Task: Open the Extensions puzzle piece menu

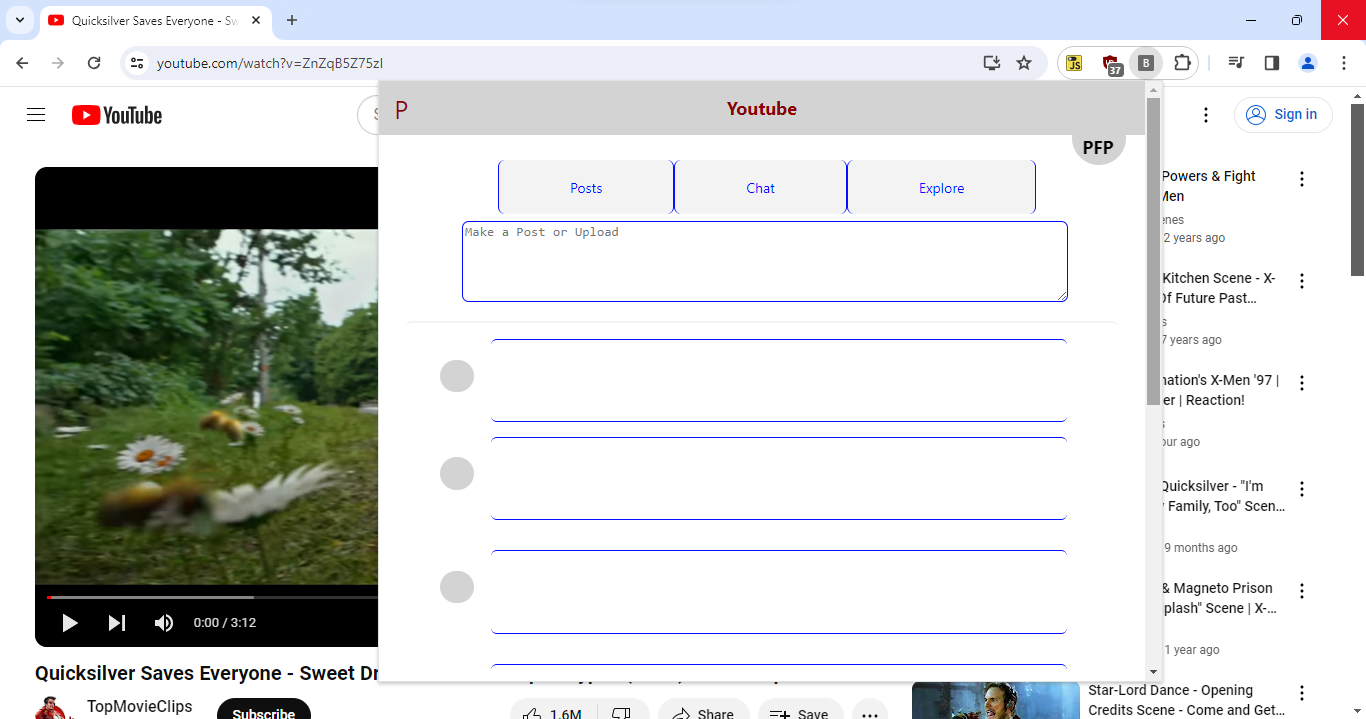Action: tap(1182, 63)
